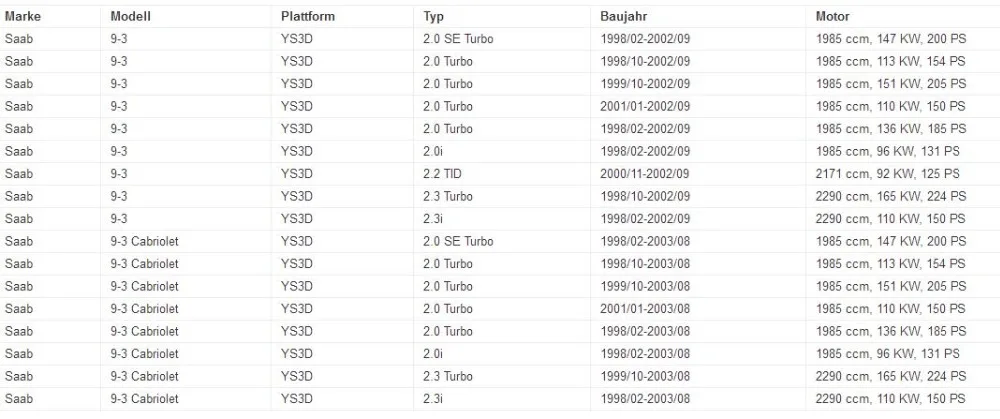Select the 1999/10-2003/08 cell for 2.3 Turbo
The height and width of the screenshot is (419, 1000).
pos(645,376)
